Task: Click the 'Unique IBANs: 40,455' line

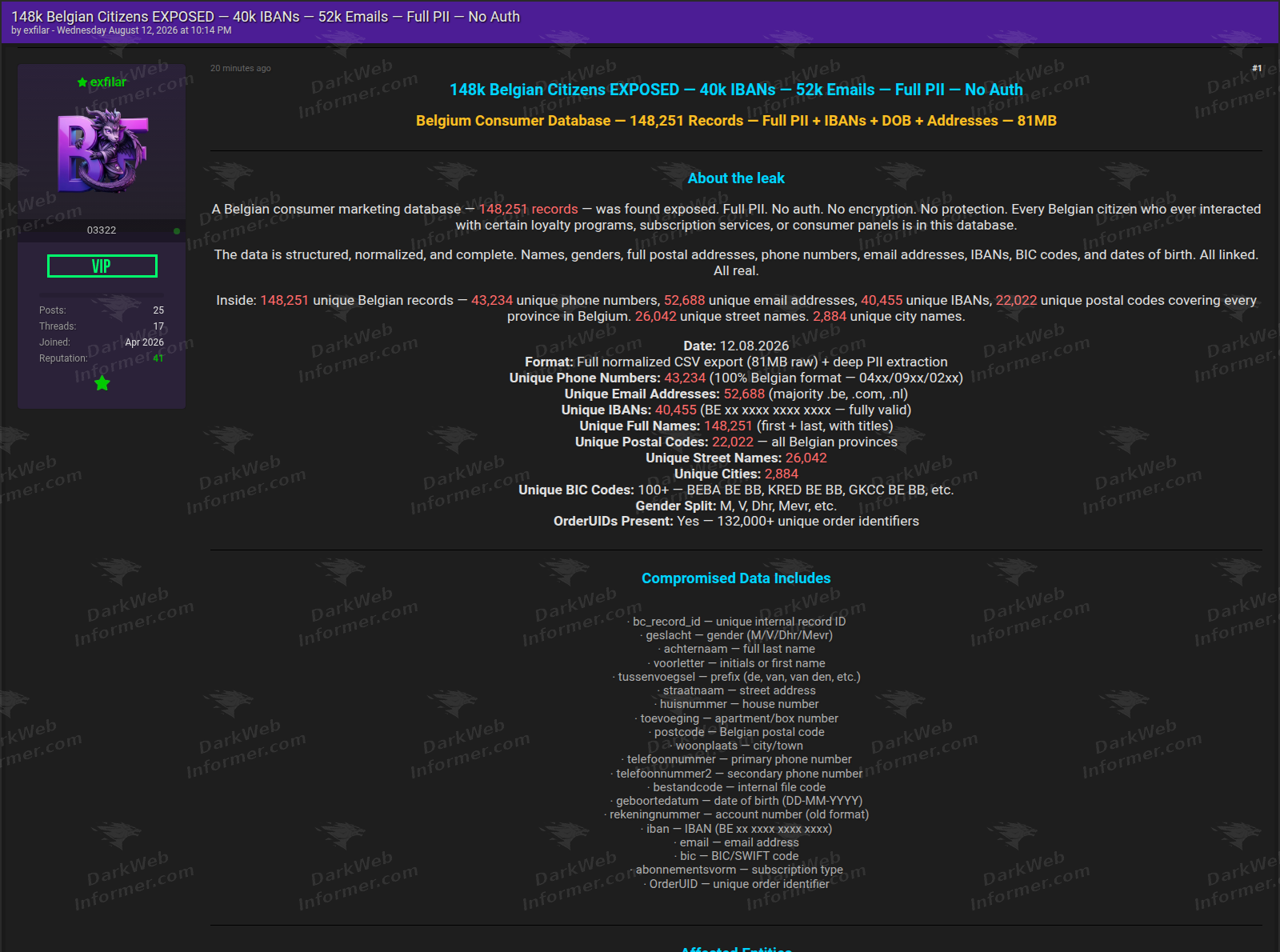Action: [736, 410]
